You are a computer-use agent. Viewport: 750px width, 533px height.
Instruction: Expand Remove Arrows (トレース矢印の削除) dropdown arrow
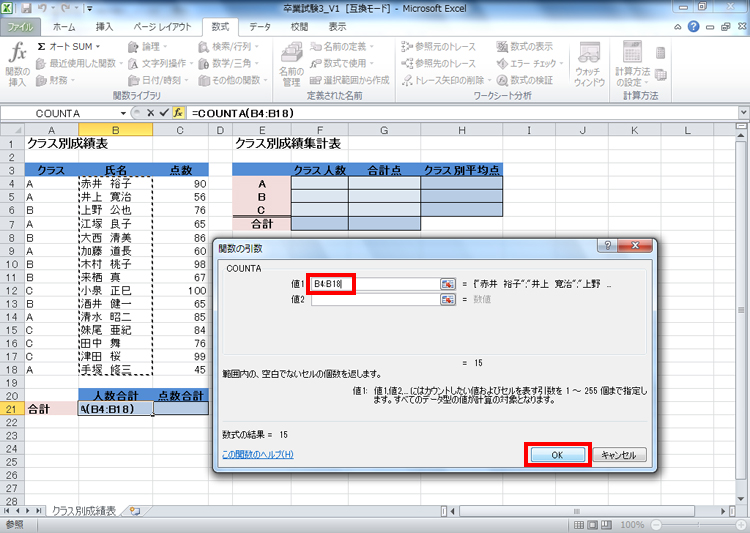pyautogui.click(x=489, y=80)
